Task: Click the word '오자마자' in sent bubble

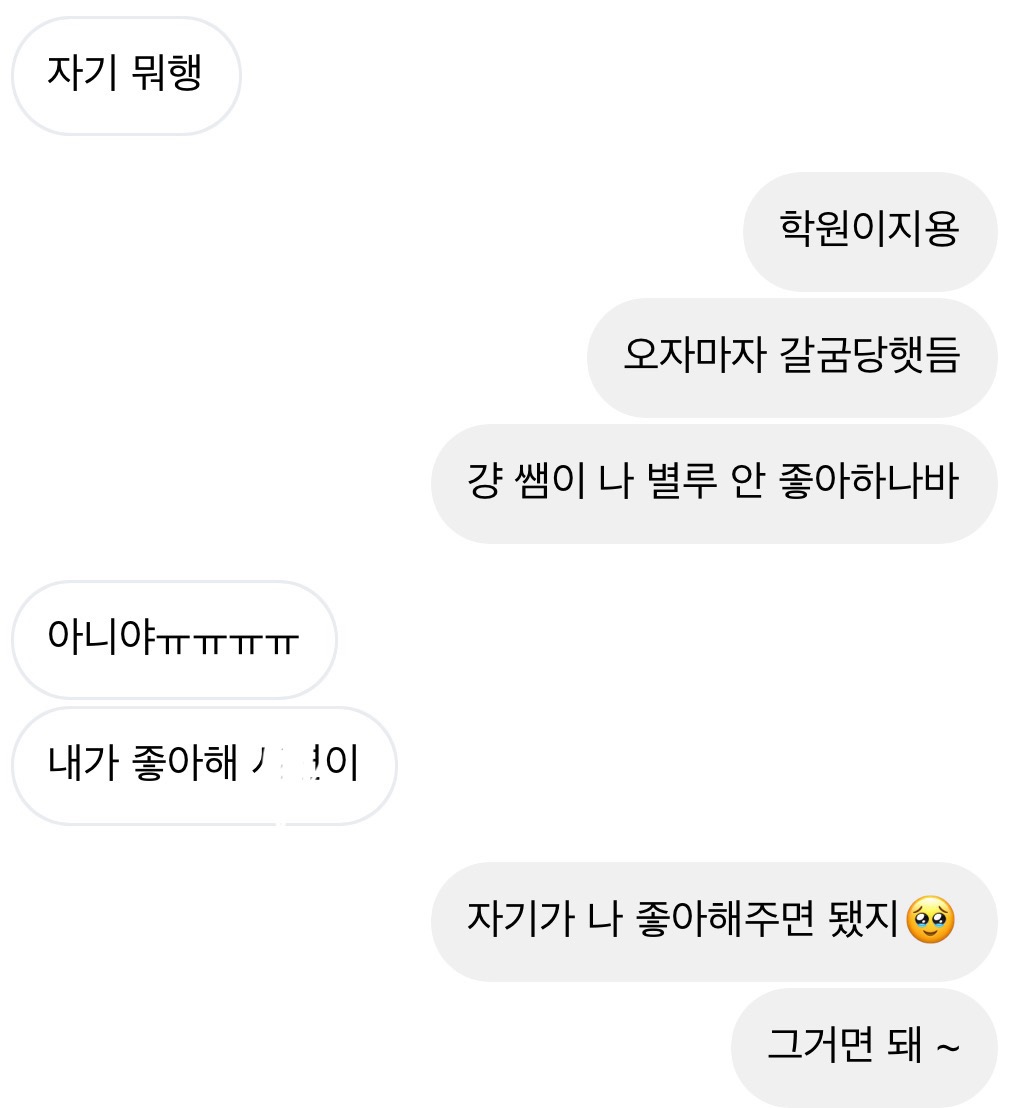Action: coord(694,355)
